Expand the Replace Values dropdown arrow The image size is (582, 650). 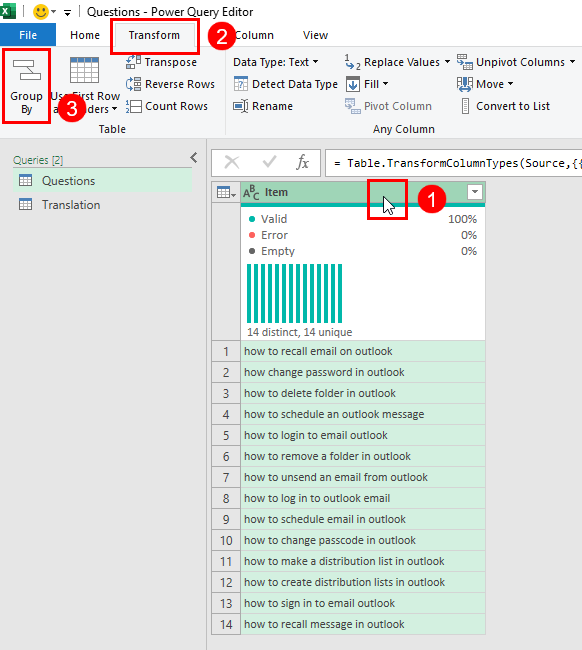[447, 62]
